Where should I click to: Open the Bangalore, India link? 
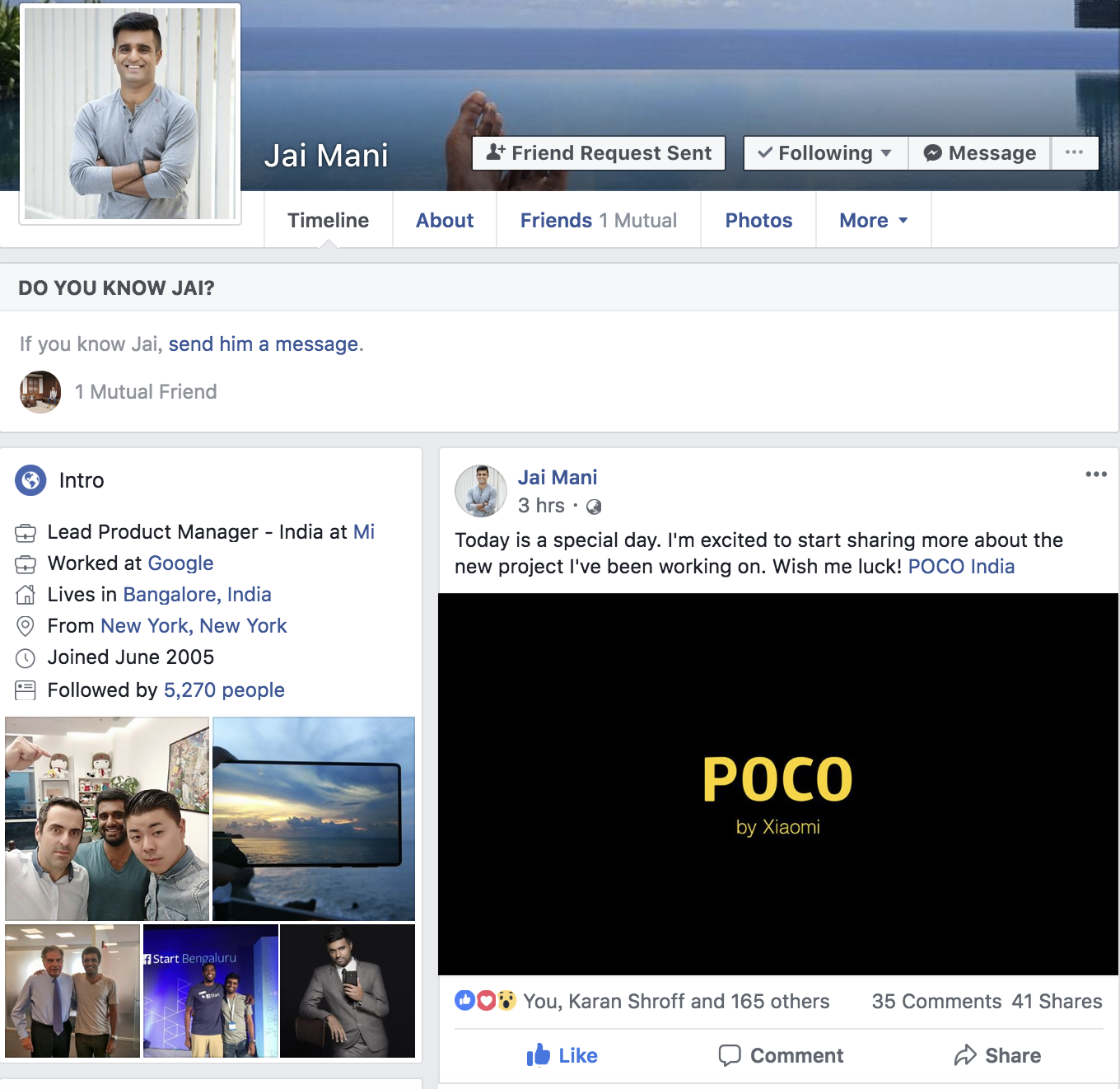tap(198, 595)
